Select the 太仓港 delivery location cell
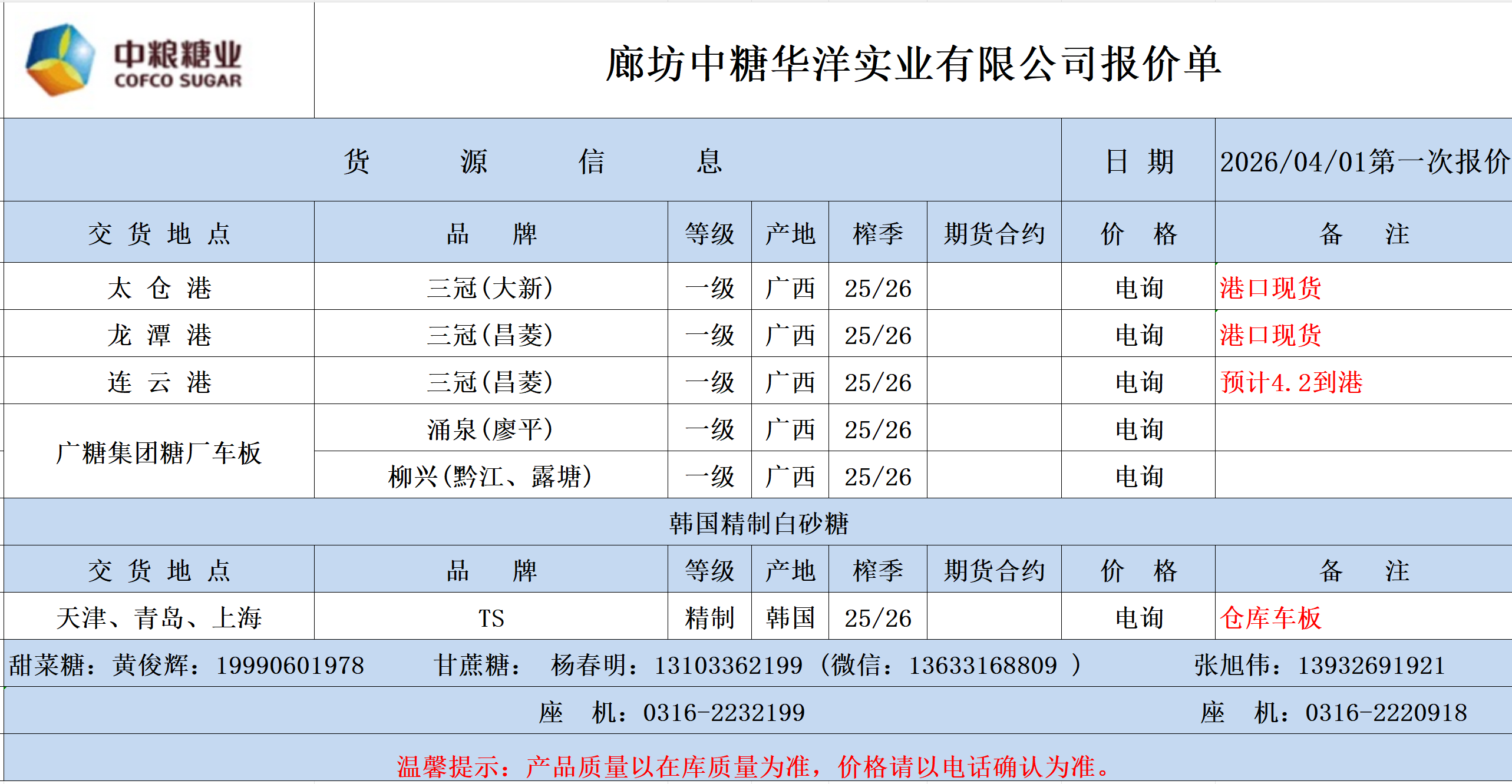The height and width of the screenshot is (784, 1512). pyautogui.click(x=159, y=287)
